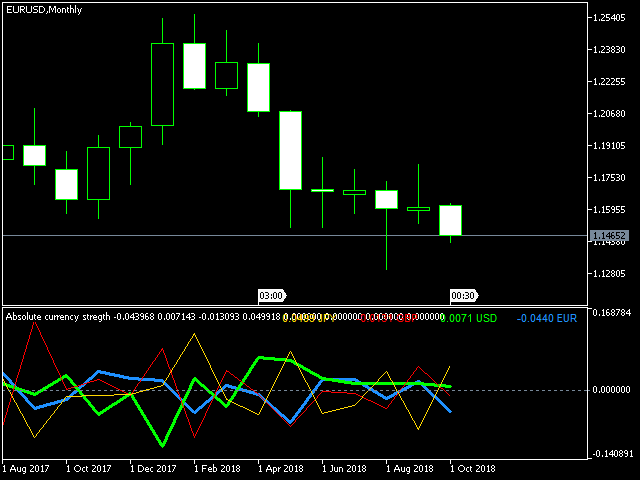640x480 pixels.
Task: Click the 00:30 time marker flag
Action: click(x=463, y=295)
